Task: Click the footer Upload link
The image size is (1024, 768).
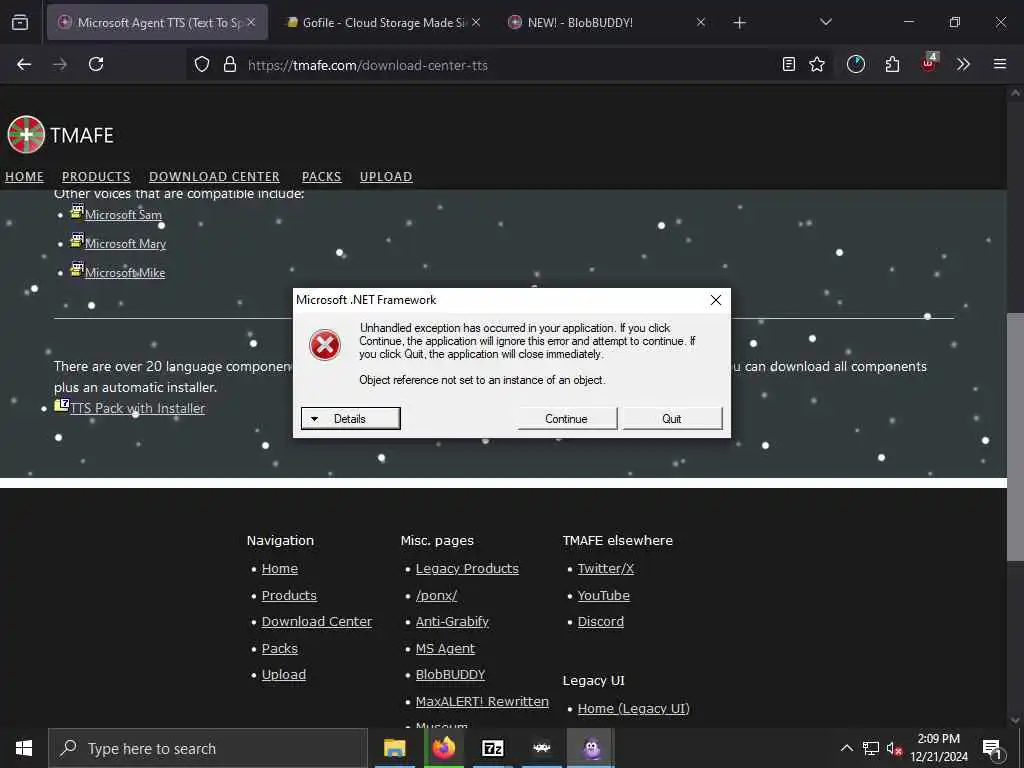Action: click(283, 675)
